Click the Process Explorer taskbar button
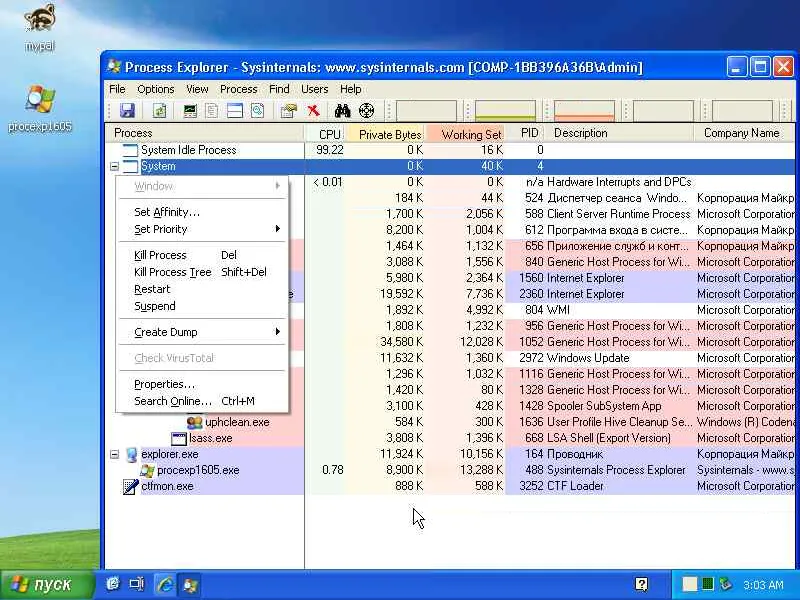 [x=190, y=585]
